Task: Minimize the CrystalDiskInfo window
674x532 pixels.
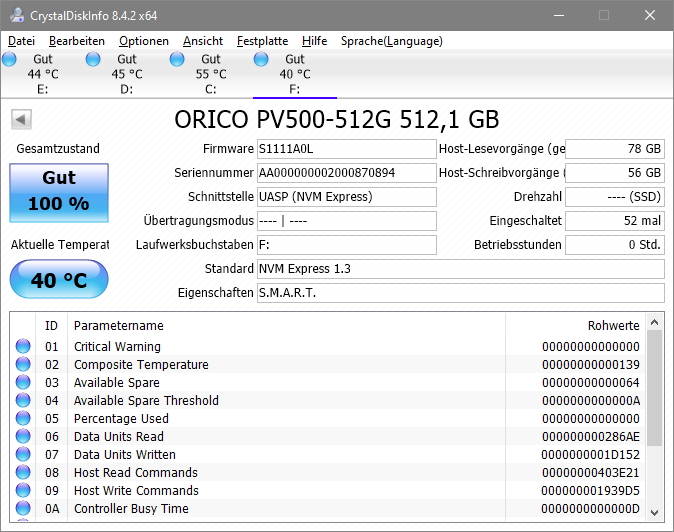Action: (559, 15)
